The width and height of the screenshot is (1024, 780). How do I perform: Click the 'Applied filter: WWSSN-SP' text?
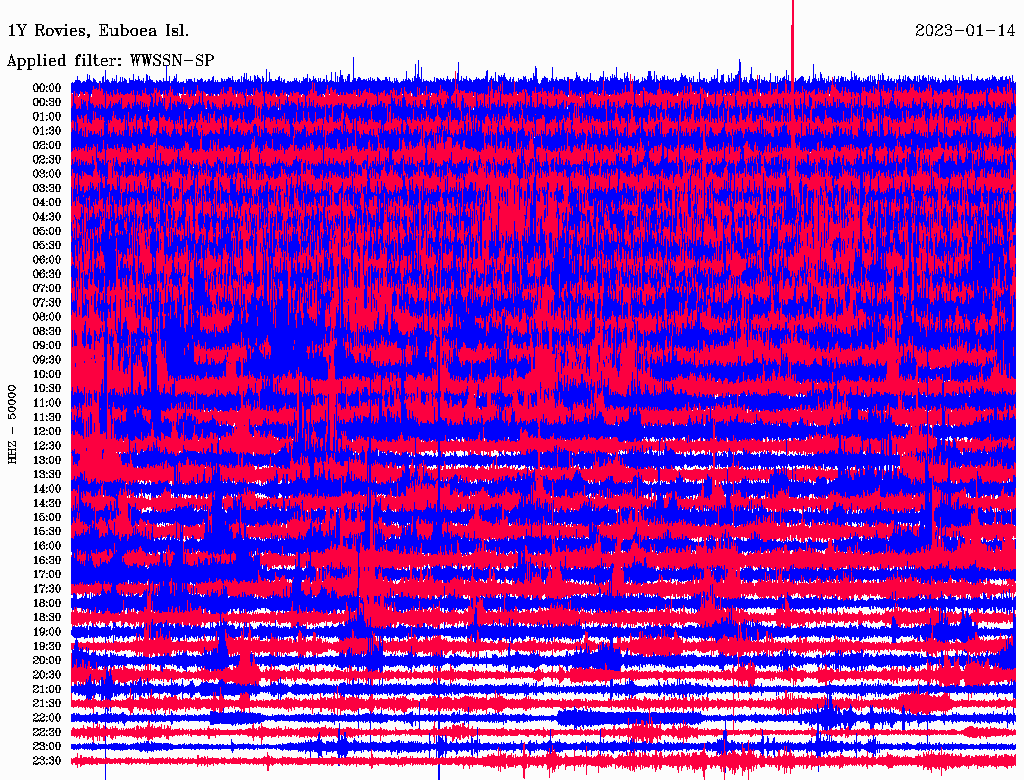(110, 61)
